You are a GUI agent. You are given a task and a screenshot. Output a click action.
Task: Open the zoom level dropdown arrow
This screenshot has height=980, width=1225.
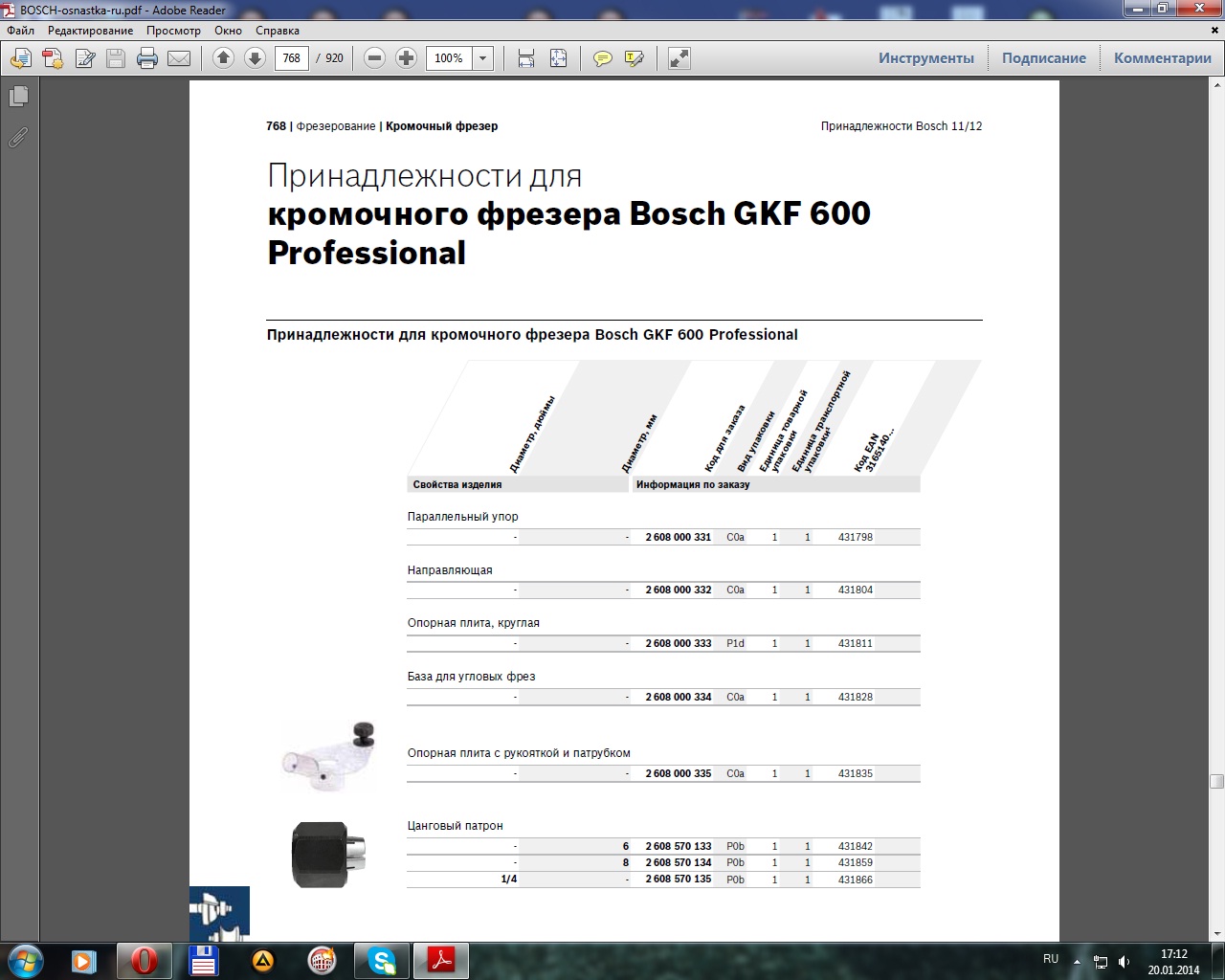pyautogui.click(x=483, y=58)
